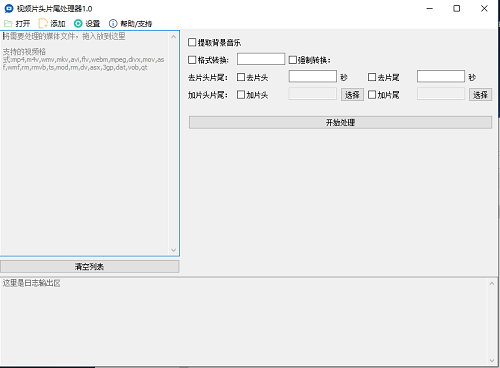Enable the 提取背景音乐 checkbox
This screenshot has height=368, width=500.
(x=192, y=42)
